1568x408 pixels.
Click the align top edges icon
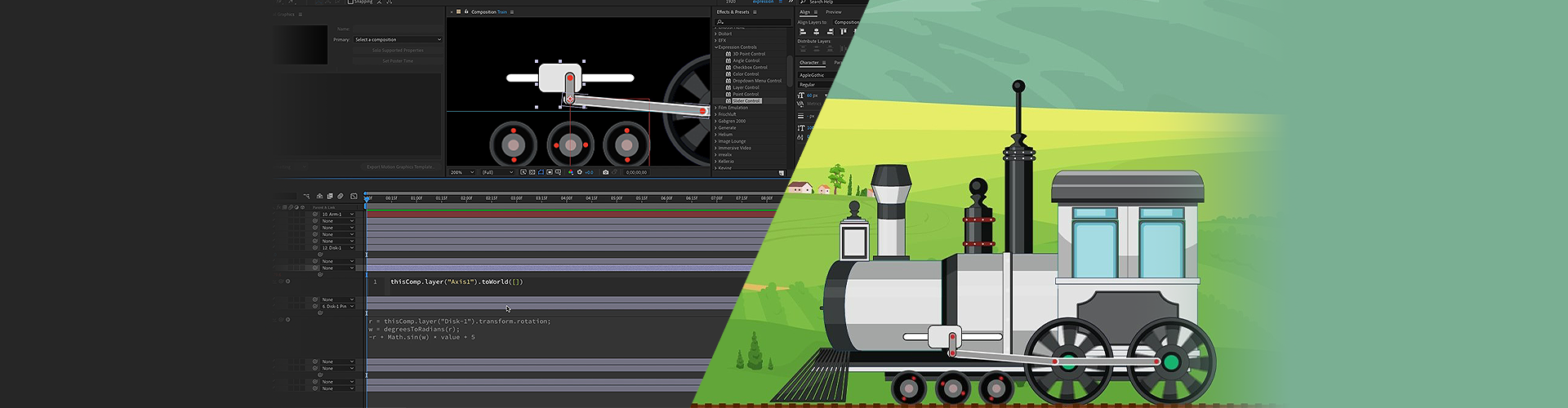844,32
